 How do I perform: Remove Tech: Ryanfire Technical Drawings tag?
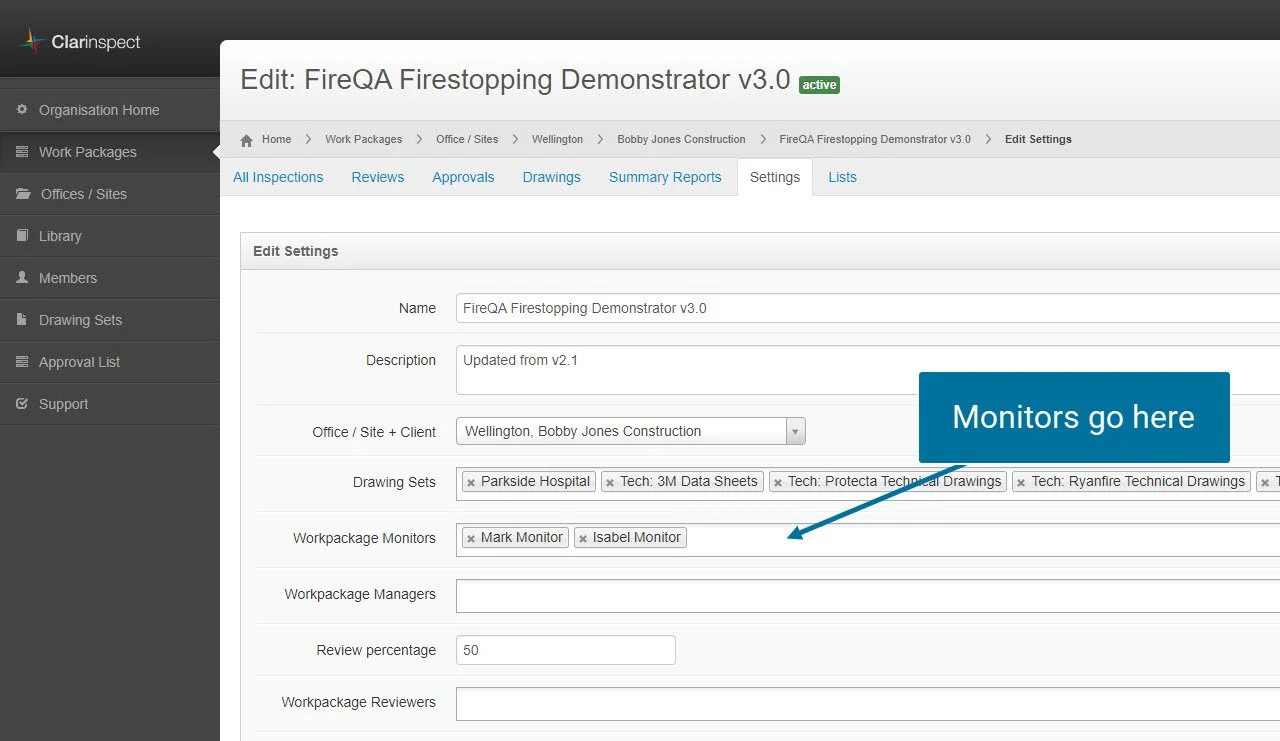(1021, 482)
